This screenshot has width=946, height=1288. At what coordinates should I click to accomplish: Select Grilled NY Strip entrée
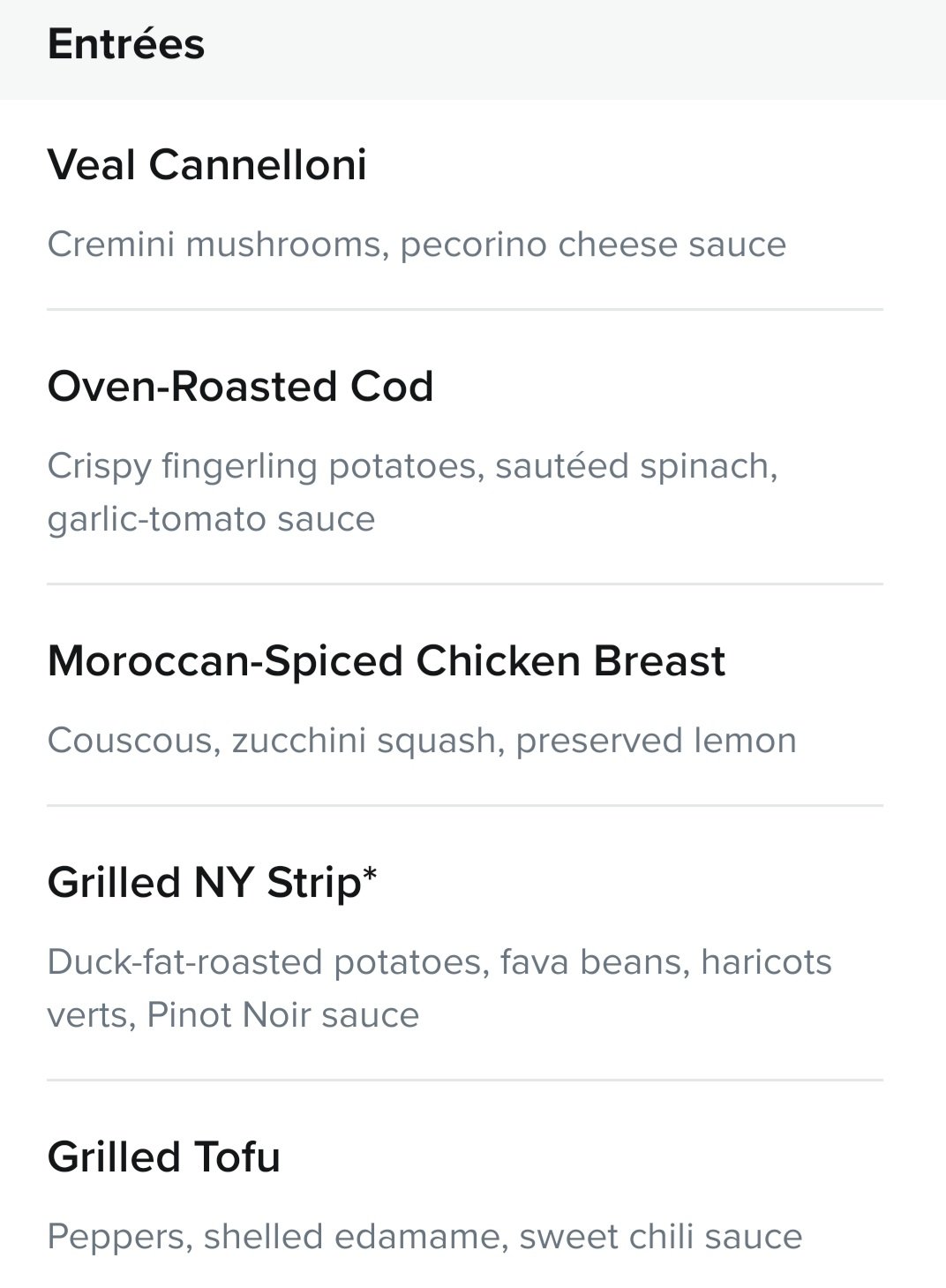465,944
